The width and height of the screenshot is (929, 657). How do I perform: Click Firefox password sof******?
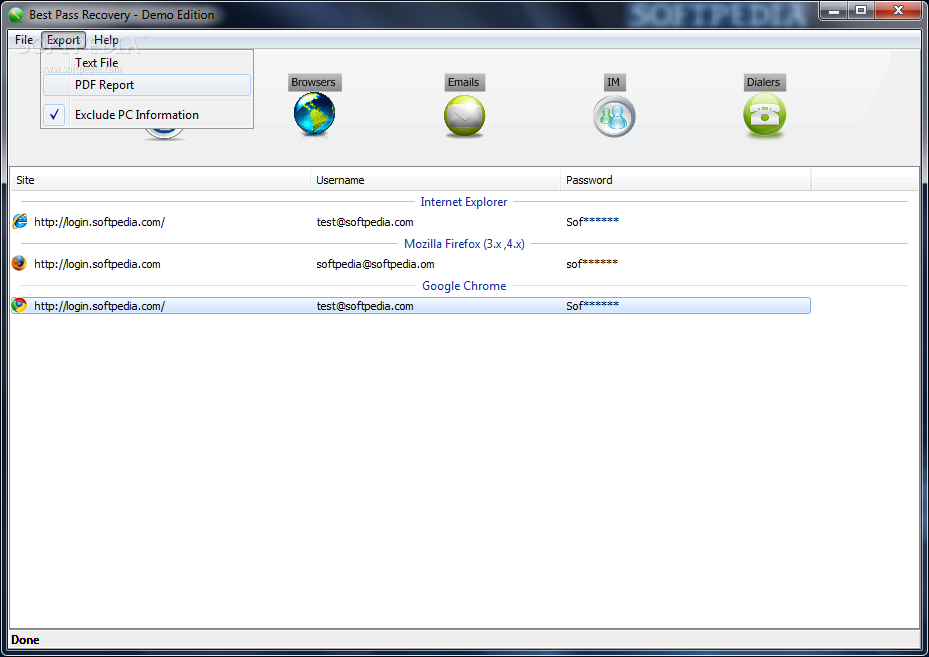592,264
